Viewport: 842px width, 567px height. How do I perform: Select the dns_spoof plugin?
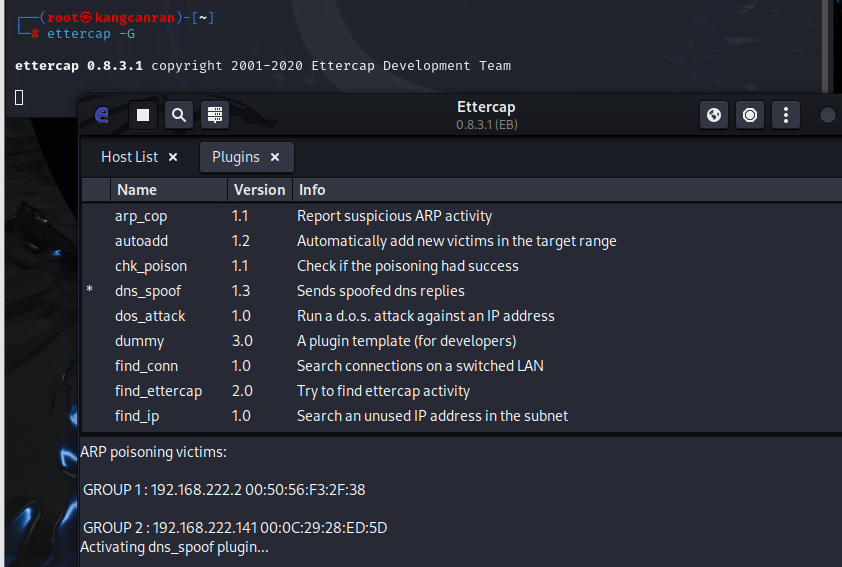click(462, 291)
